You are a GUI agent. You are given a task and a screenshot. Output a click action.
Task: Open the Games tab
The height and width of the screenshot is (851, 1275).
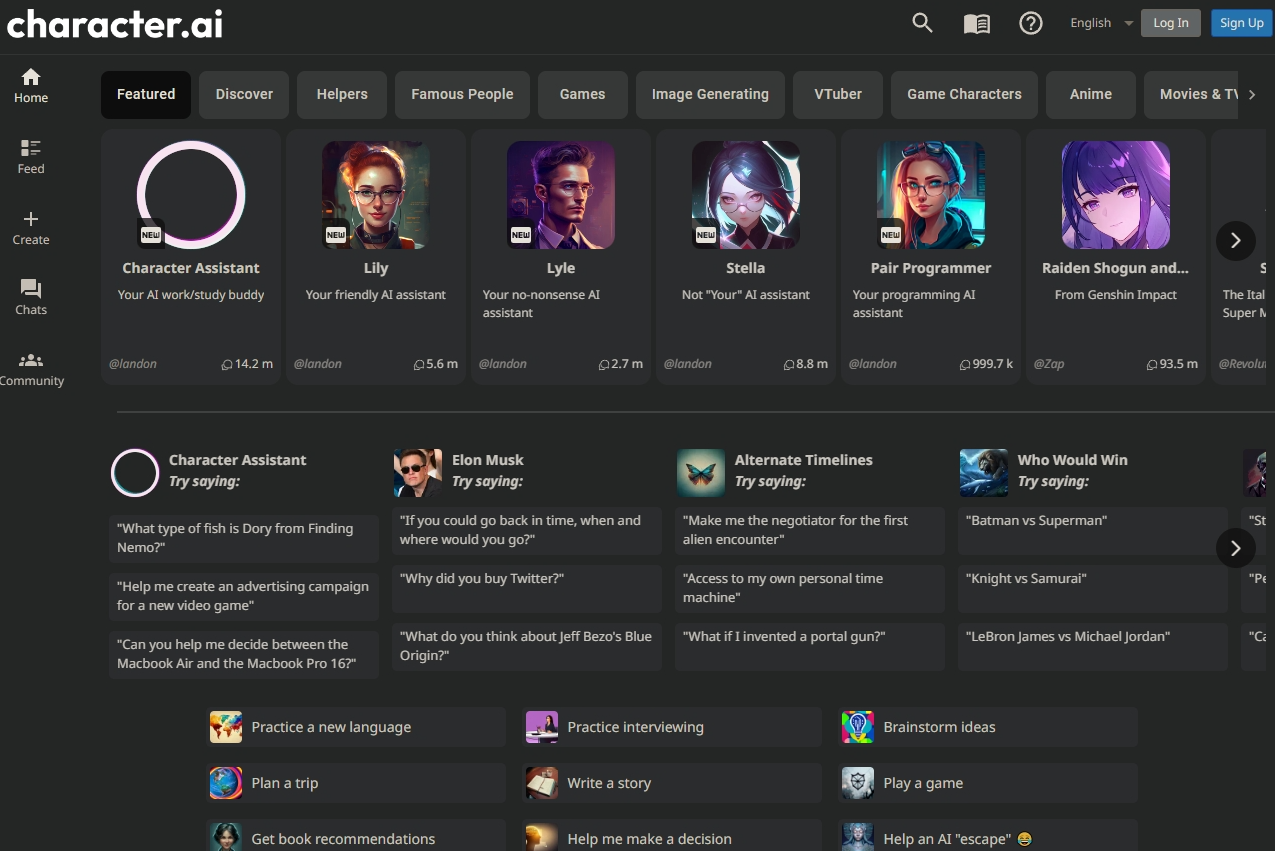[583, 94]
